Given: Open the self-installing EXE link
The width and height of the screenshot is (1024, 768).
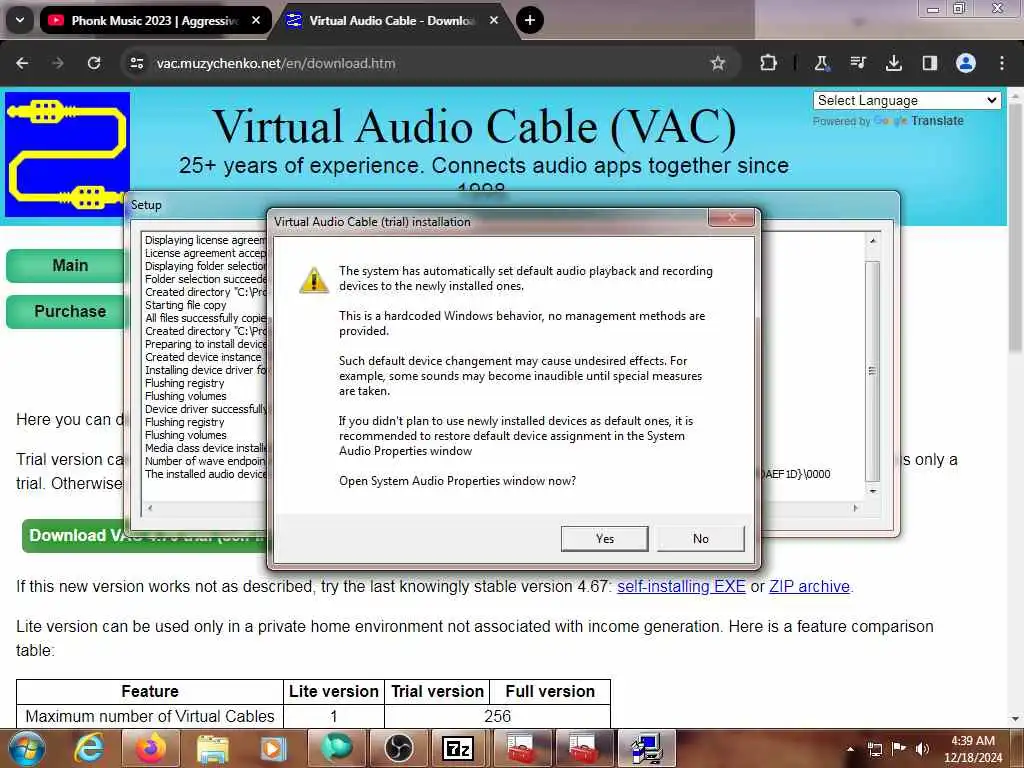Looking at the screenshot, I should [x=681, y=586].
